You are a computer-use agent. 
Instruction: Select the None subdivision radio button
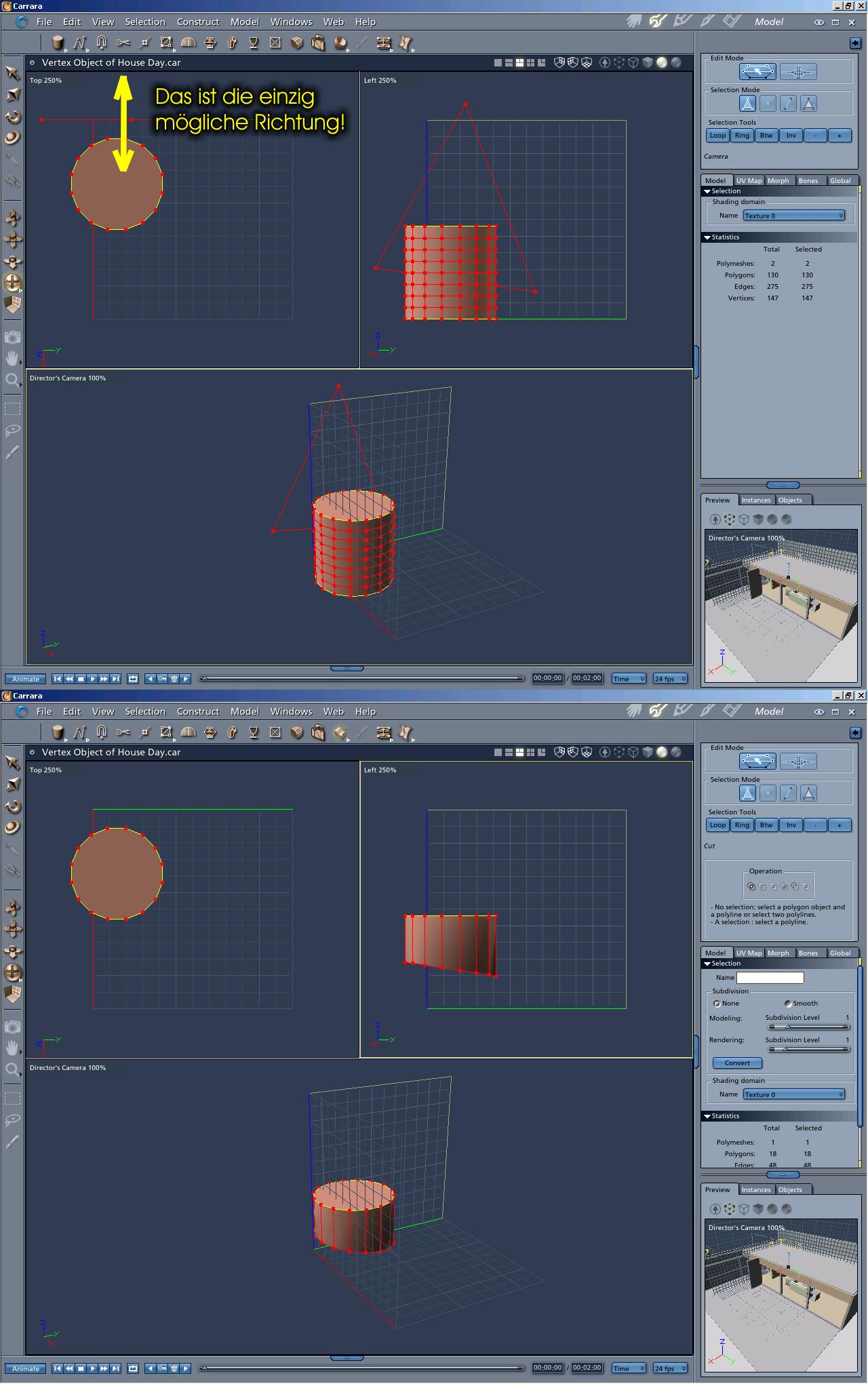click(717, 1004)
